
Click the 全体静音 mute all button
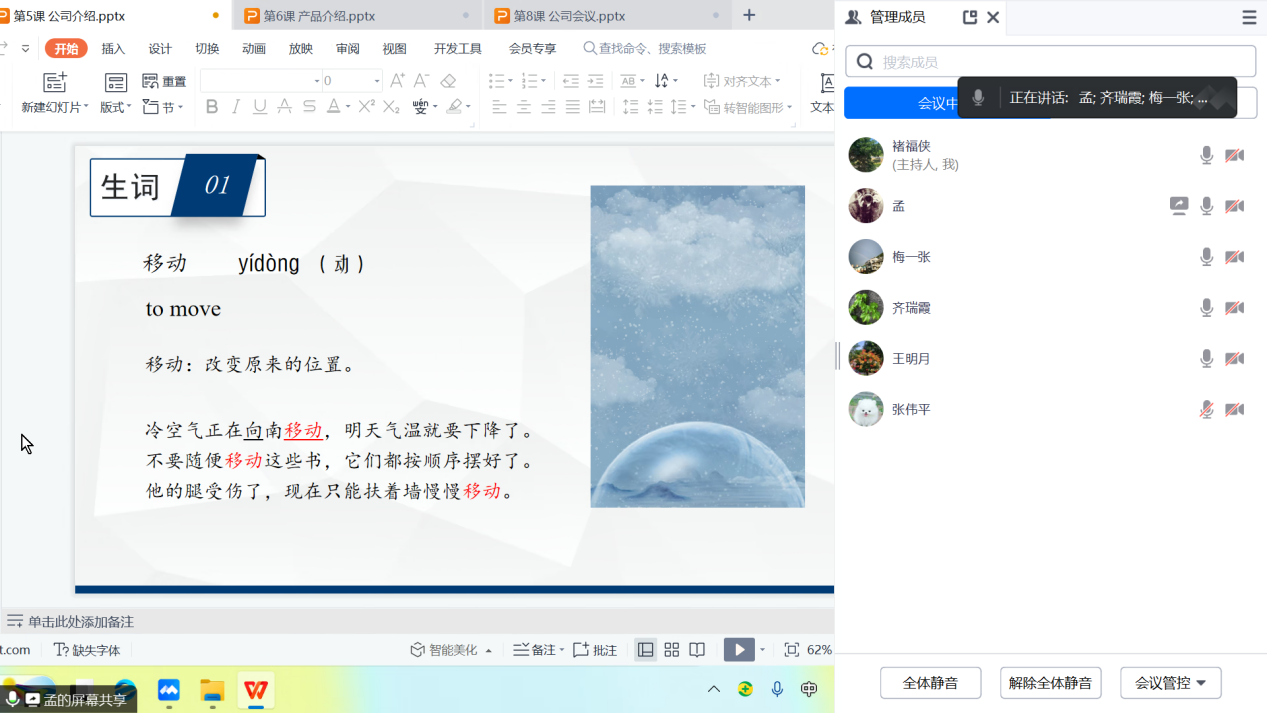[x=930, y=683]
